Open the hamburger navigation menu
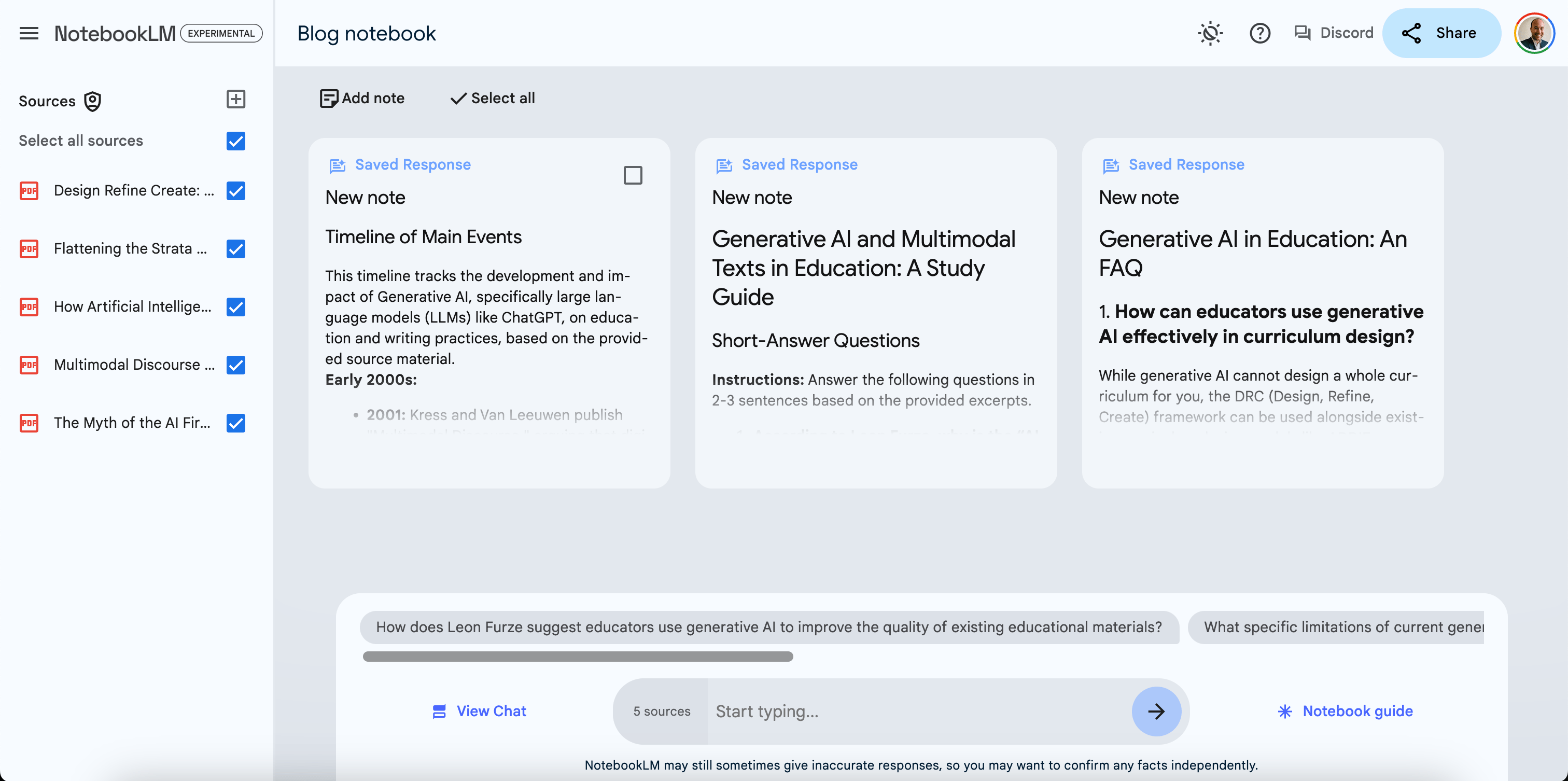1568x781 pixels. (29, 34)
